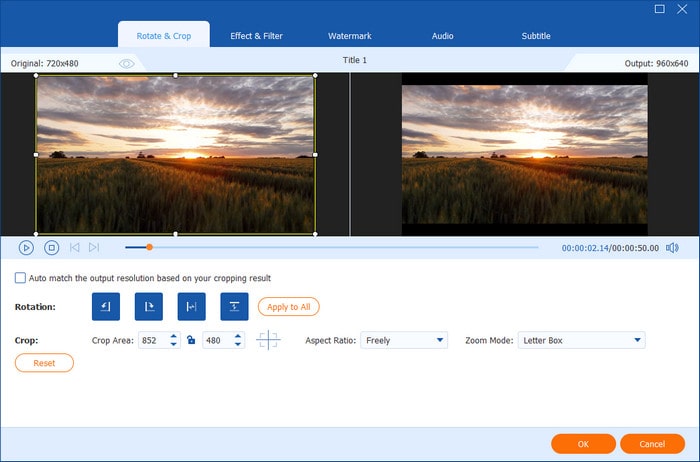Mute the volume speaker icon

(672, 247)
